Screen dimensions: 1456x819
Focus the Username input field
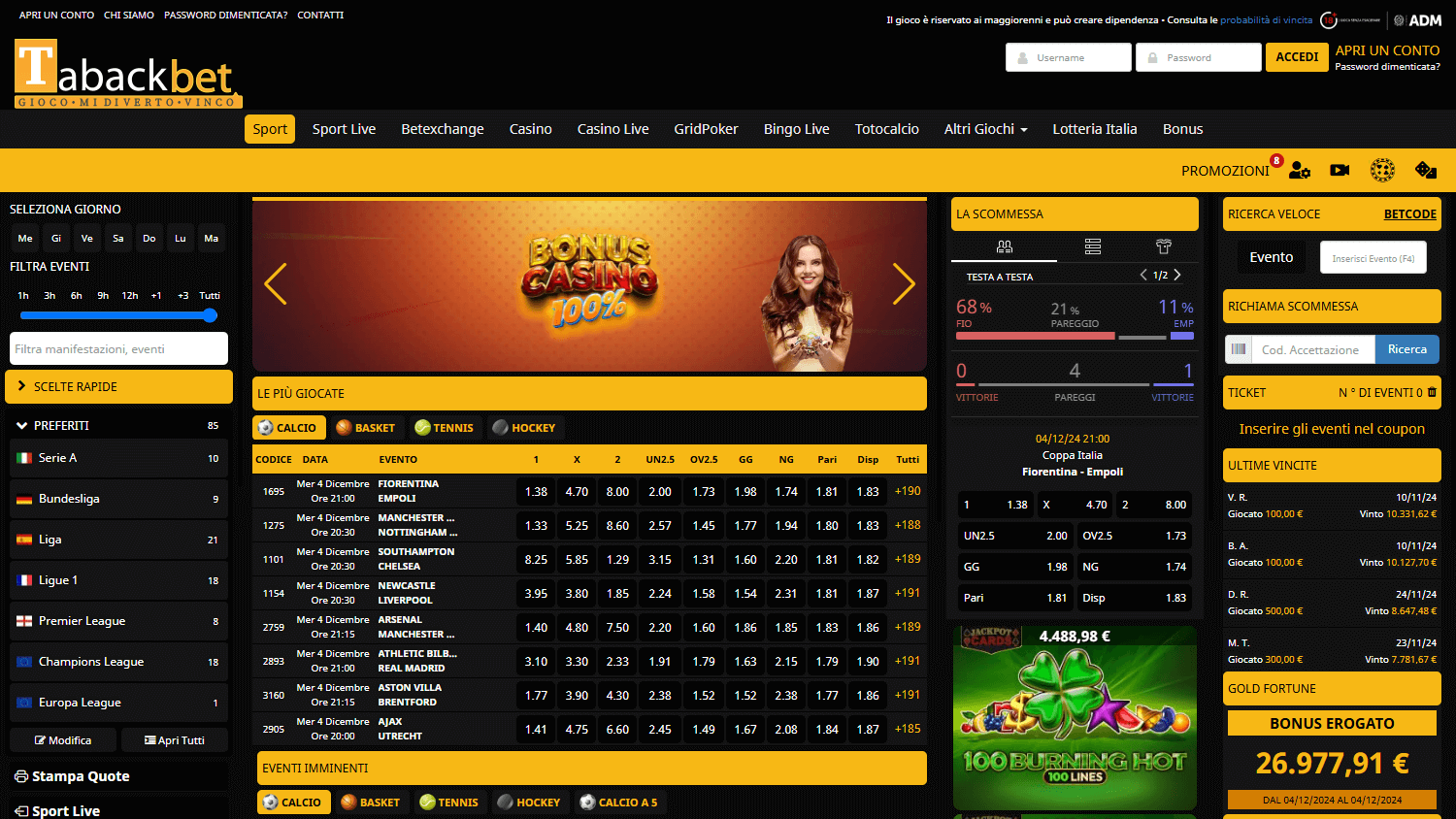click(1069, 57)
